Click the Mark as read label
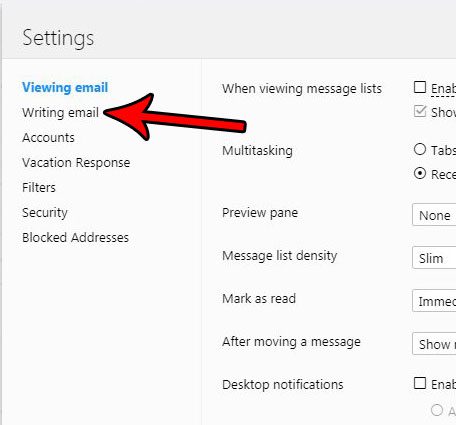 coord(259,298)
